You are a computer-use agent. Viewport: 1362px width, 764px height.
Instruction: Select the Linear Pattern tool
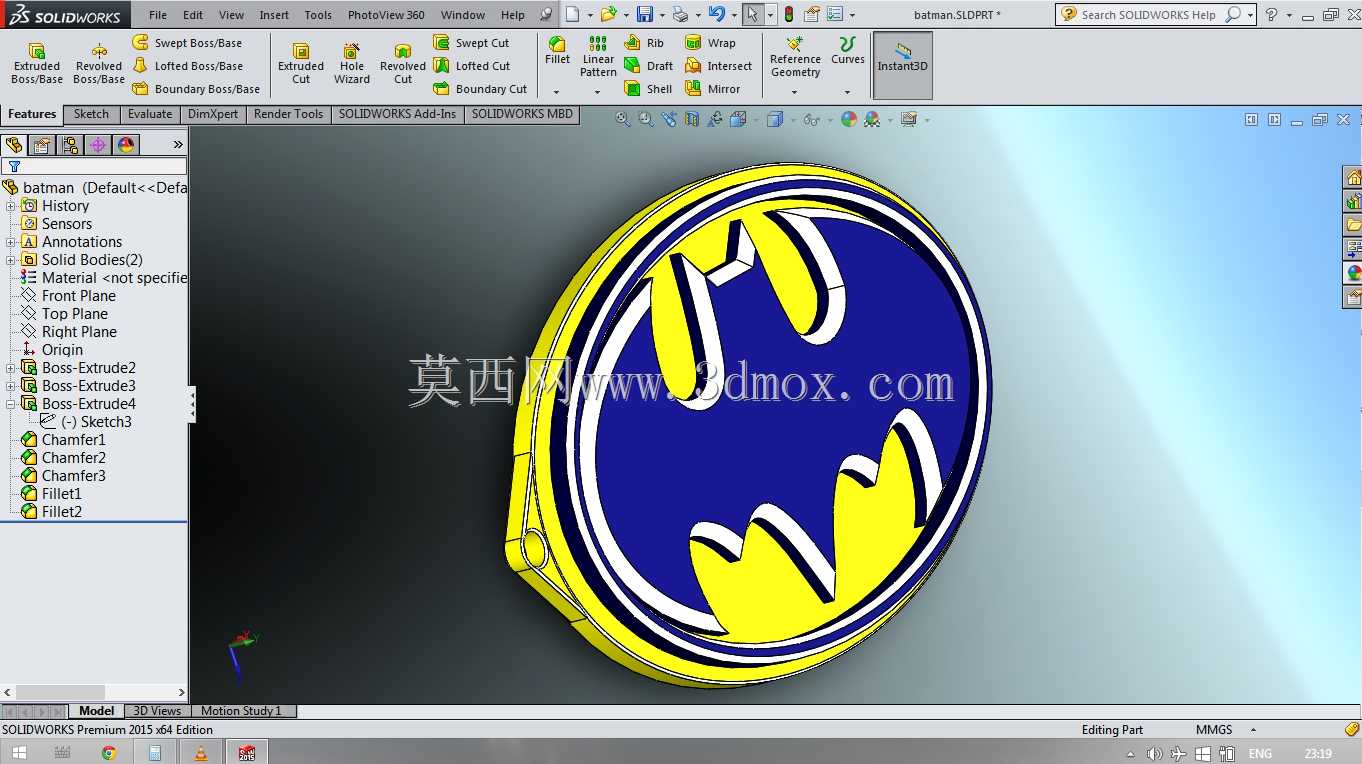coord(598,57)
